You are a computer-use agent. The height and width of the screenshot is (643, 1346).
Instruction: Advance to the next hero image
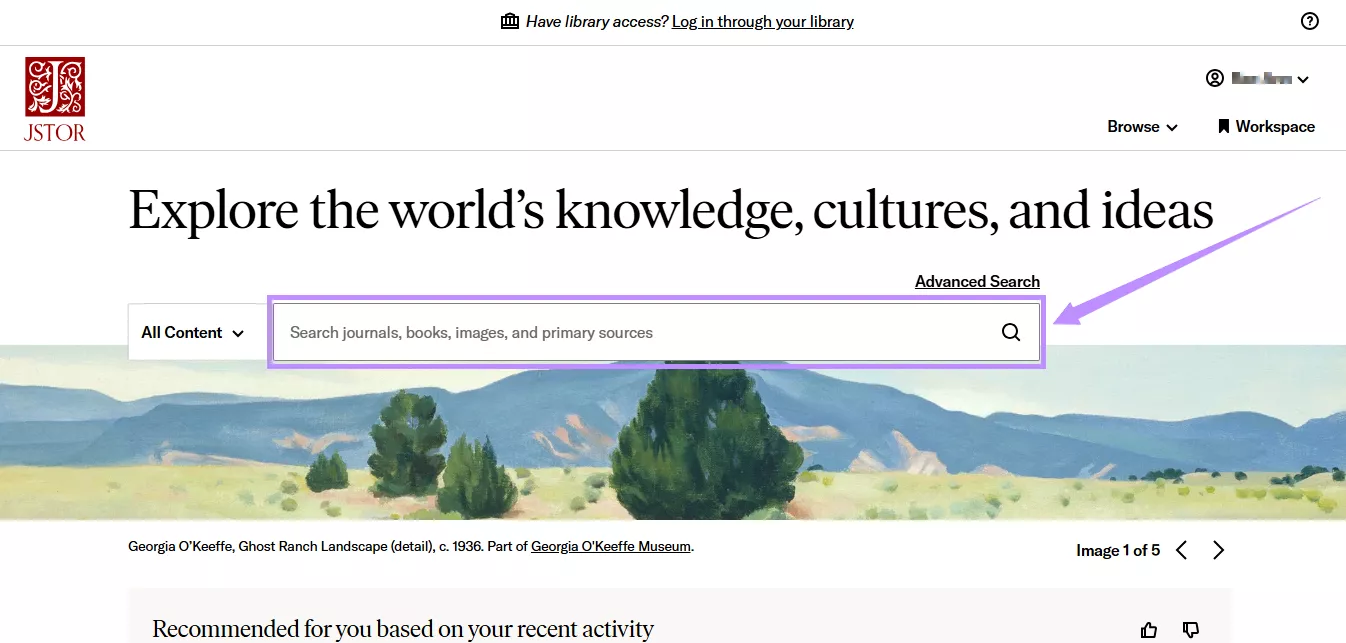[1218, 549]
